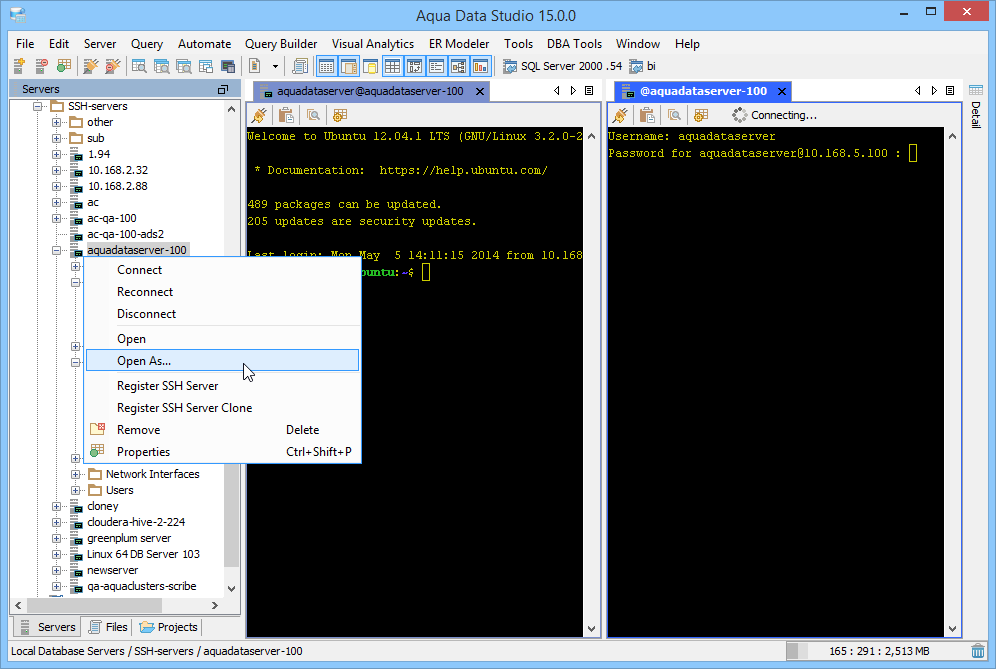Choose Open As... from context menu
Image resolution: width=996 pixels, height=669 pixels.
222,361
